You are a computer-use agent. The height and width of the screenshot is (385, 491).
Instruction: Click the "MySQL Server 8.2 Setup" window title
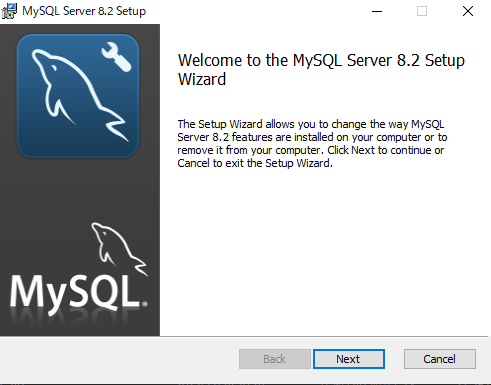84,11
